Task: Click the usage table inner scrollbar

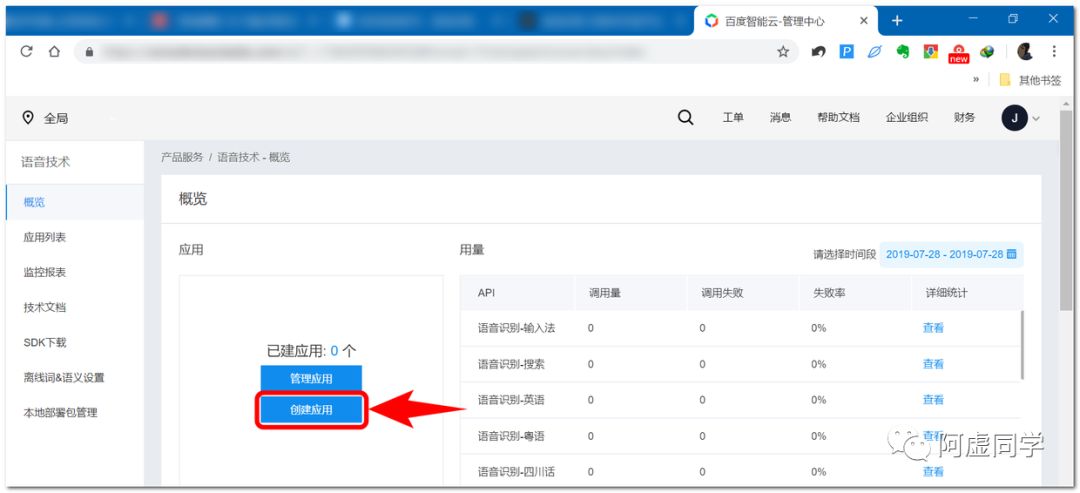Action: (x=1021, y=345)
